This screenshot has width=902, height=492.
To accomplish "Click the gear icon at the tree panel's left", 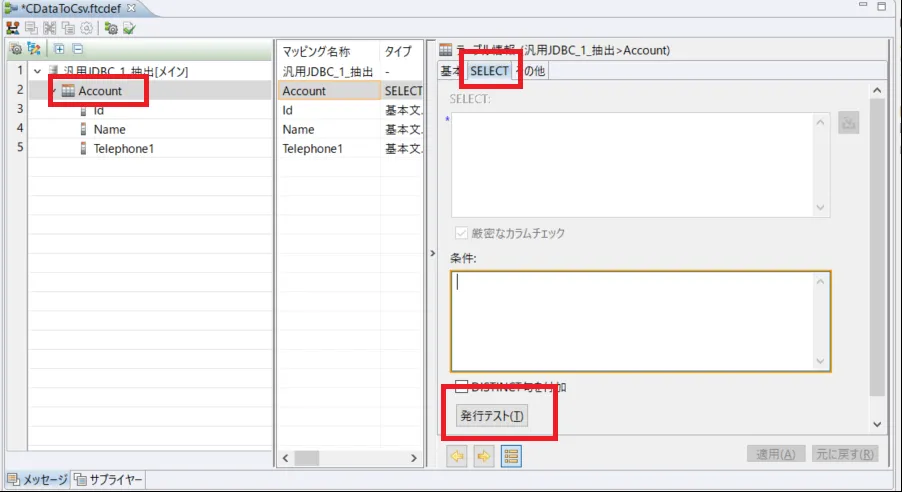I will [x=15, y=48].
